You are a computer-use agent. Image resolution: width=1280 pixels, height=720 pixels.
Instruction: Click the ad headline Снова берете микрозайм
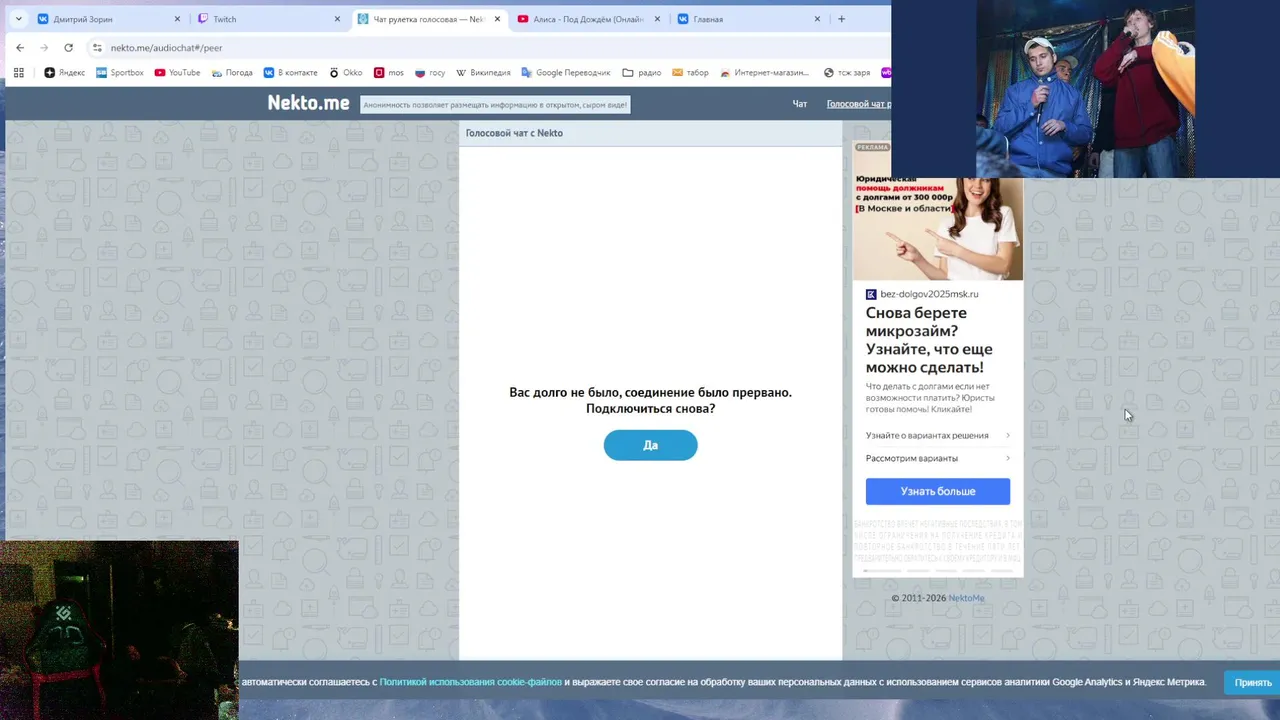929,340
